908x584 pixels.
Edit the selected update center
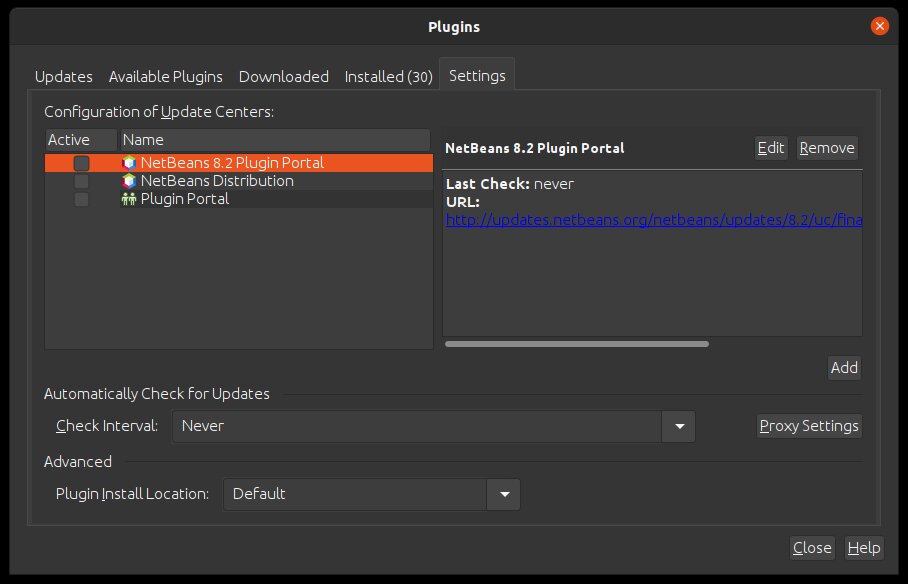coord(771,147)
